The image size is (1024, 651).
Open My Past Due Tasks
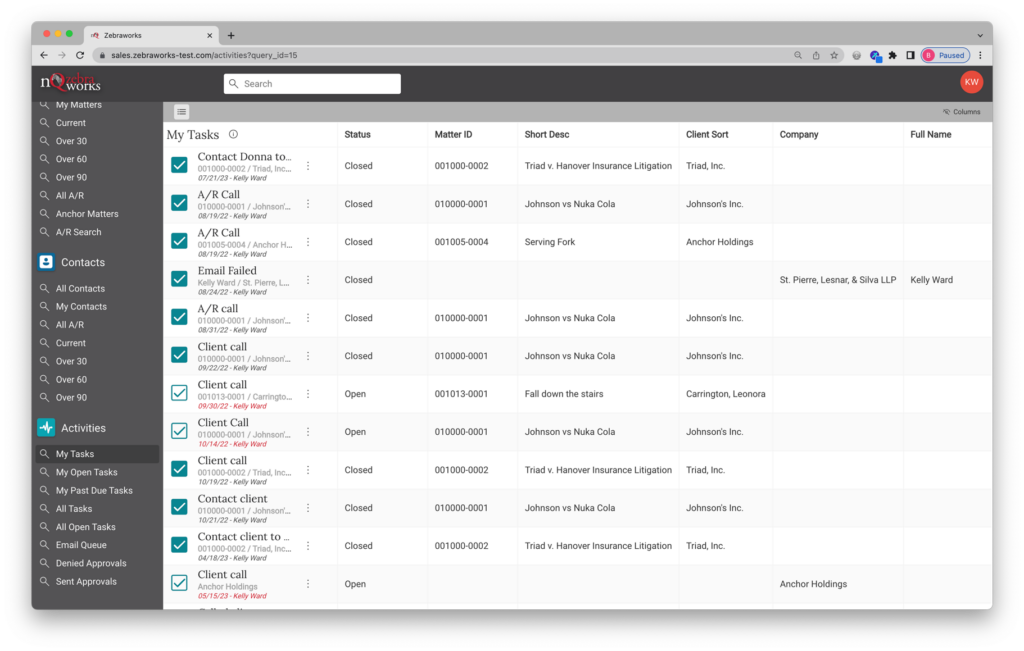pos(95,490)
